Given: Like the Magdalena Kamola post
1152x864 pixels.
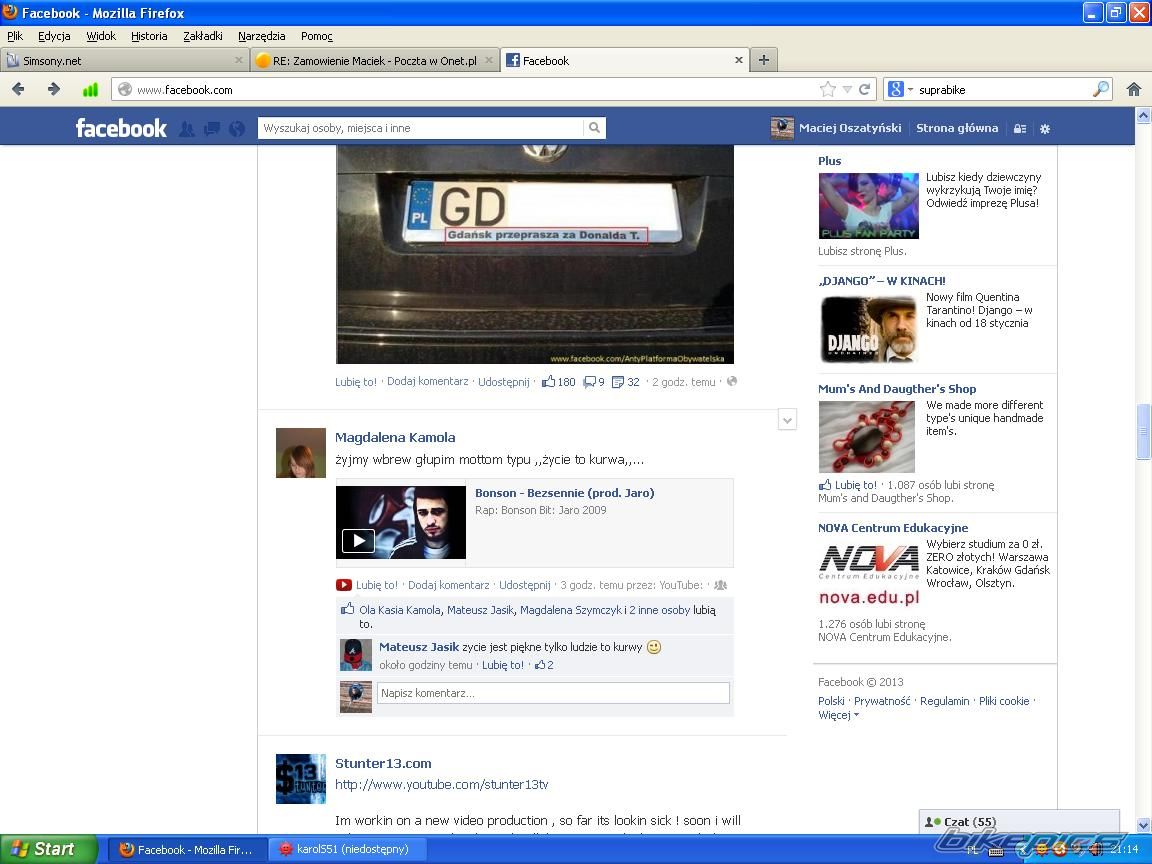Looking at the screenshot, I should (x=377, y=585).
